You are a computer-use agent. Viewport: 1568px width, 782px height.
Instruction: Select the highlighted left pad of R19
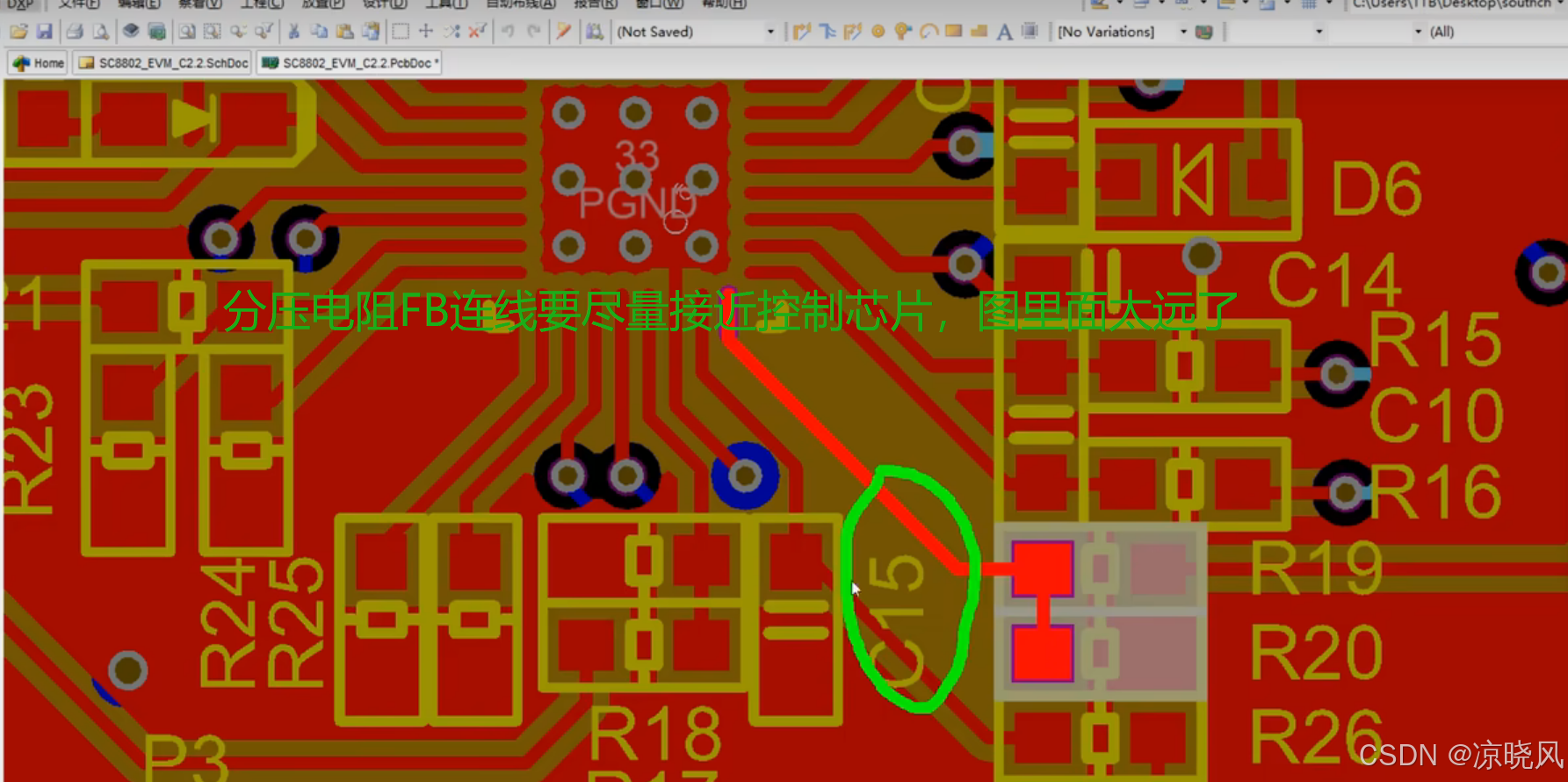pos(1042,569)
